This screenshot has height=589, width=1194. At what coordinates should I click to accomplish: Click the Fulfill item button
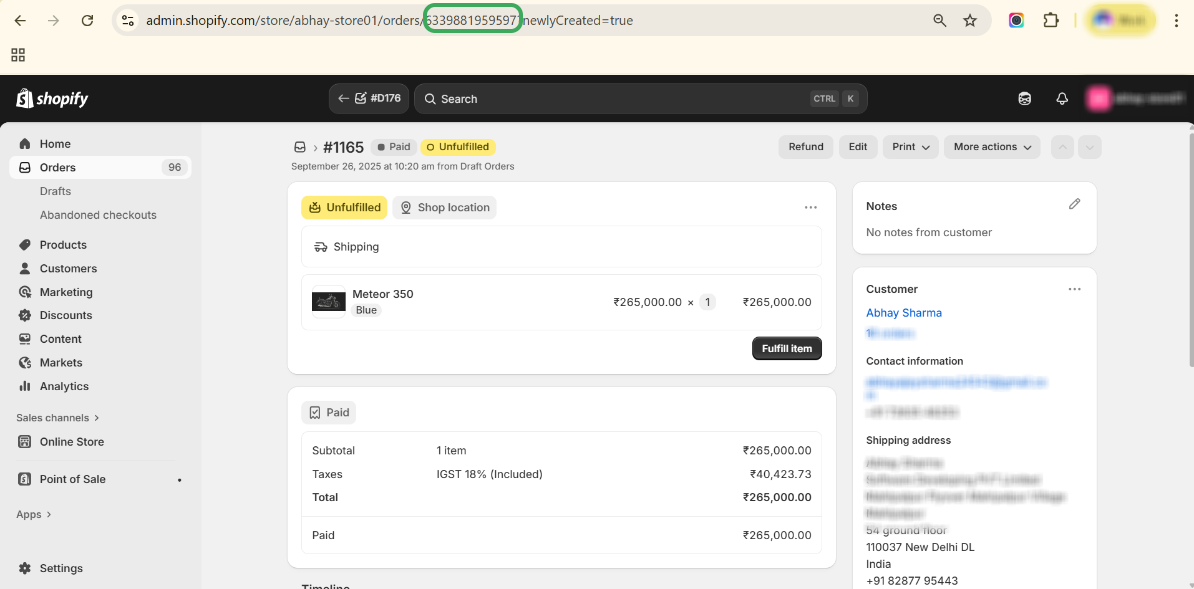point(787,348)
